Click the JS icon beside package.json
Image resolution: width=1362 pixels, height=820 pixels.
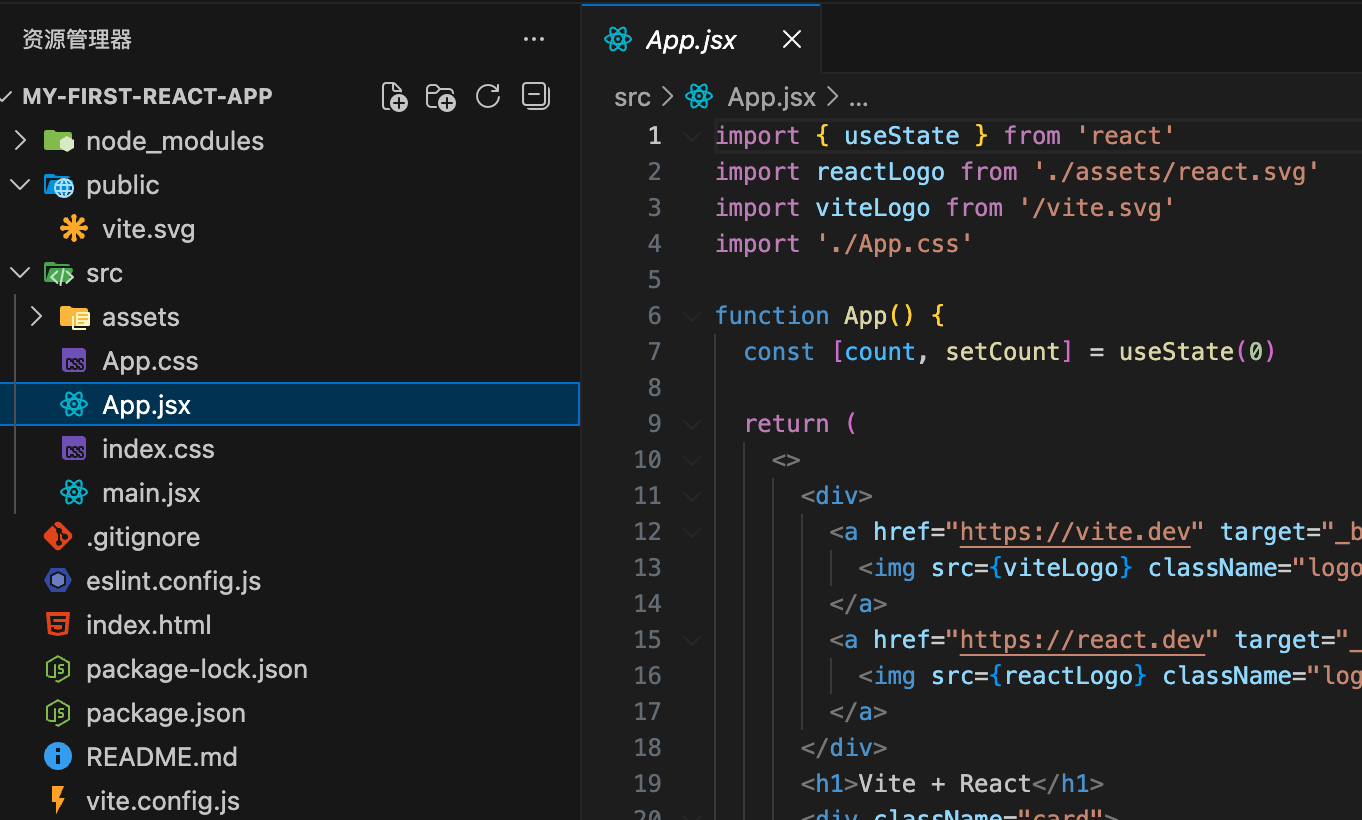point(58,713)
